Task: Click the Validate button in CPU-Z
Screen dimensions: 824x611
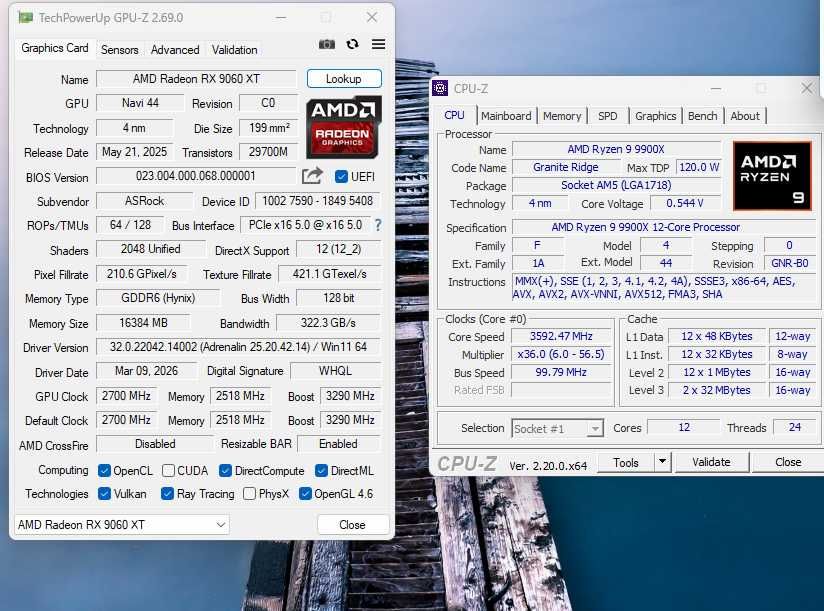Action: [x=712, y=462]
